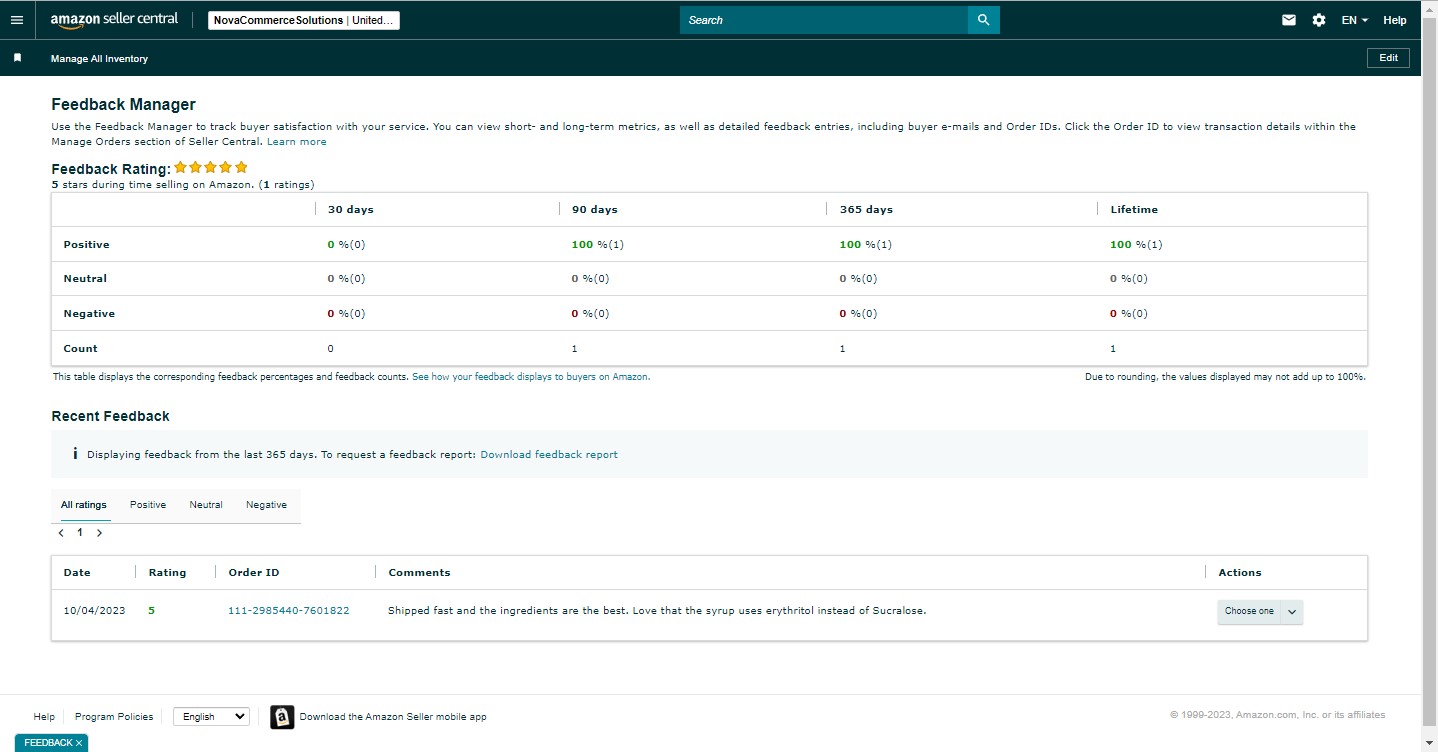The height and width of the screenshot is (752, 1438).
Task: Open the Help menu in header
Action: pyautogui.click(x=1395, y=20)
